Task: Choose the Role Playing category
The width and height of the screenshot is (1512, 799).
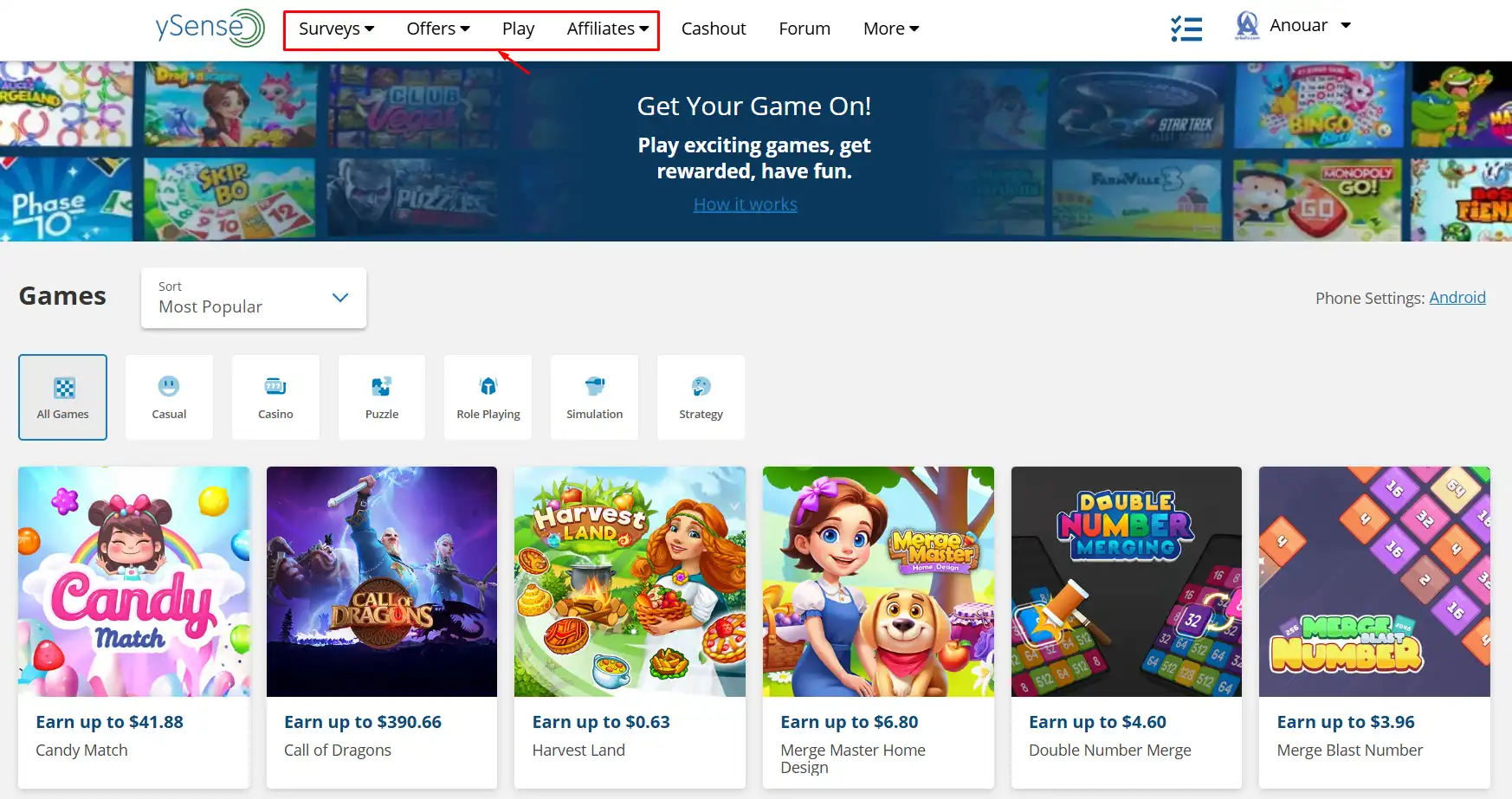Action: click(x=488, y=397)
